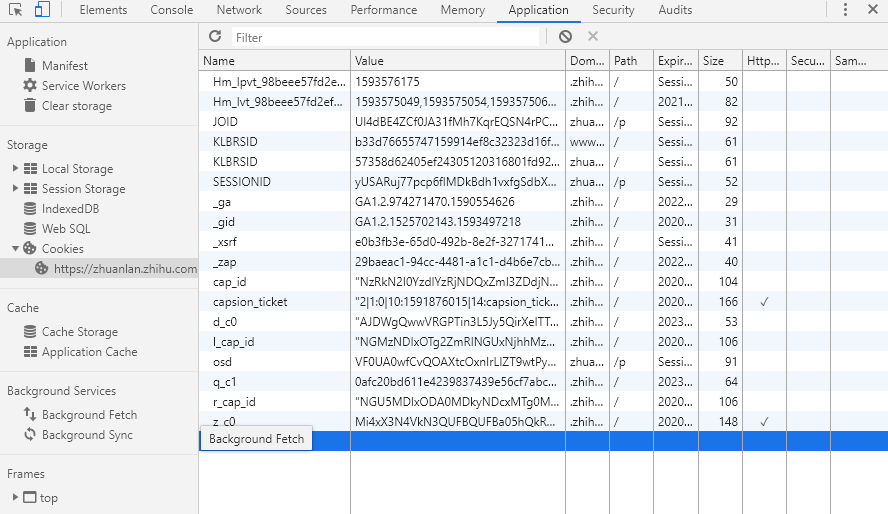888x514 pixels.
Task: Sort by the SameSite column header
Action: click(x=859, y=61)
